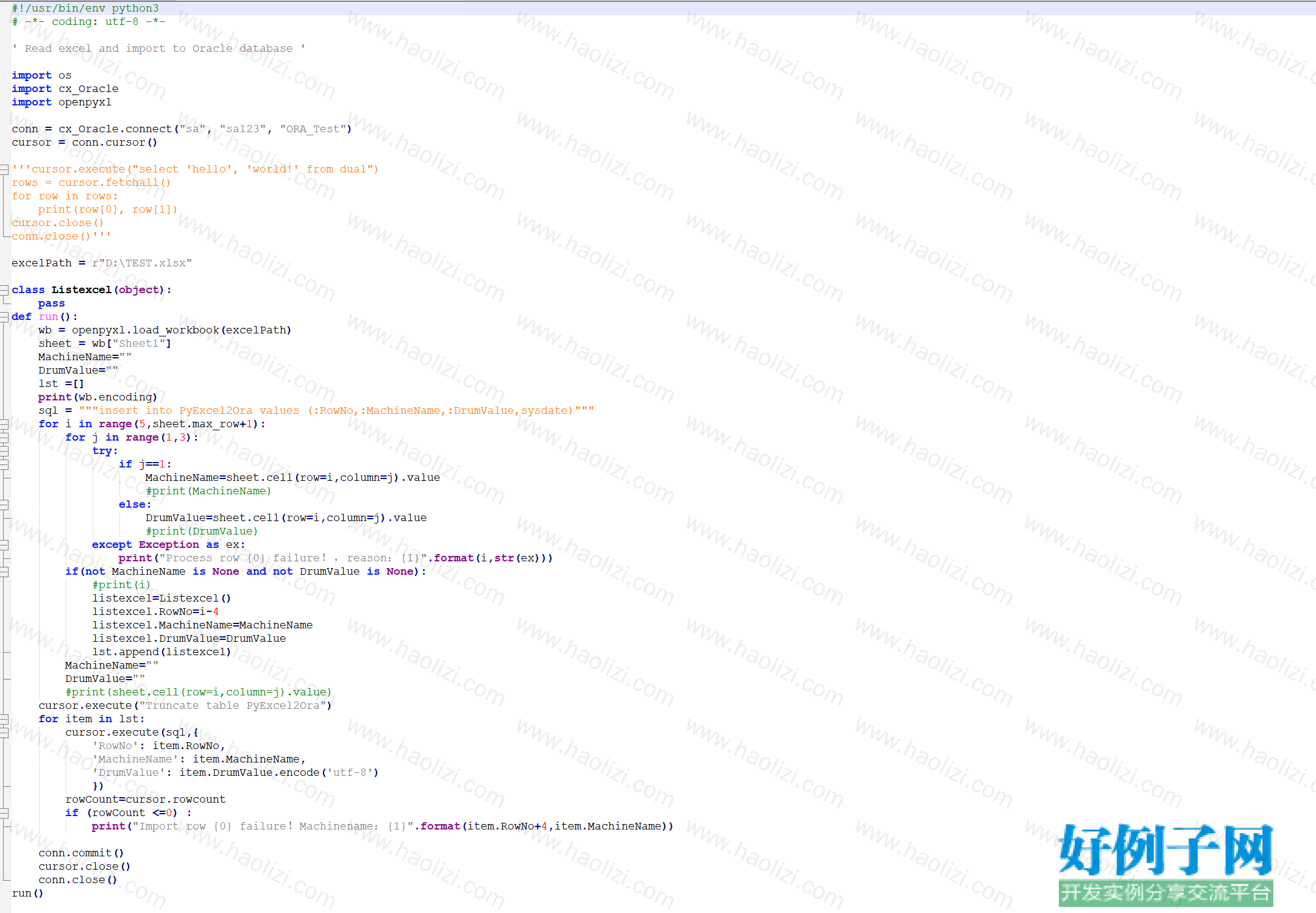Screen dimensions: 1316x913
Task: Click the commented 'for row in rows:' line
Action: coord(65,196)
